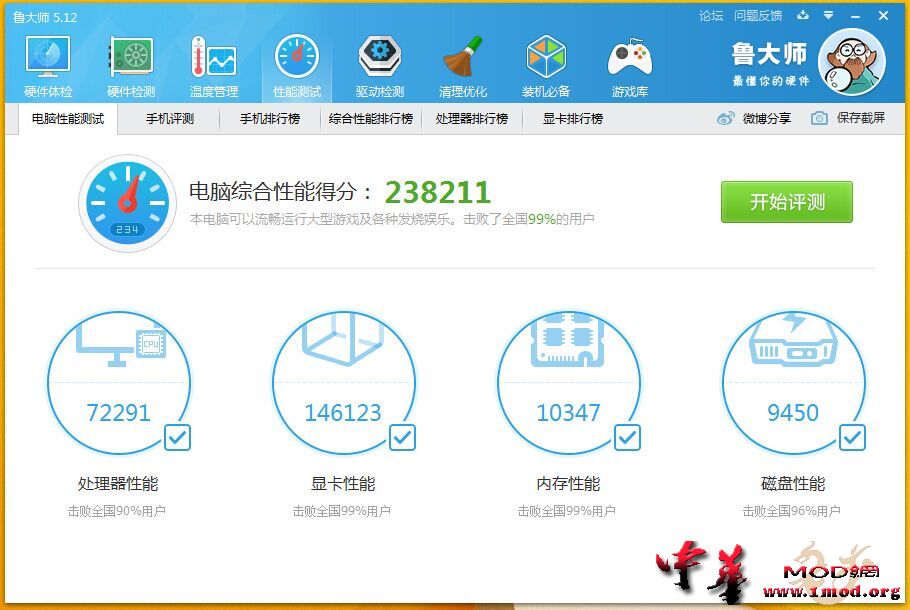The width and height of the screenshot is (910, 610).
Task: Open 驱动检测 driver detection
Action: coord(380,60)
